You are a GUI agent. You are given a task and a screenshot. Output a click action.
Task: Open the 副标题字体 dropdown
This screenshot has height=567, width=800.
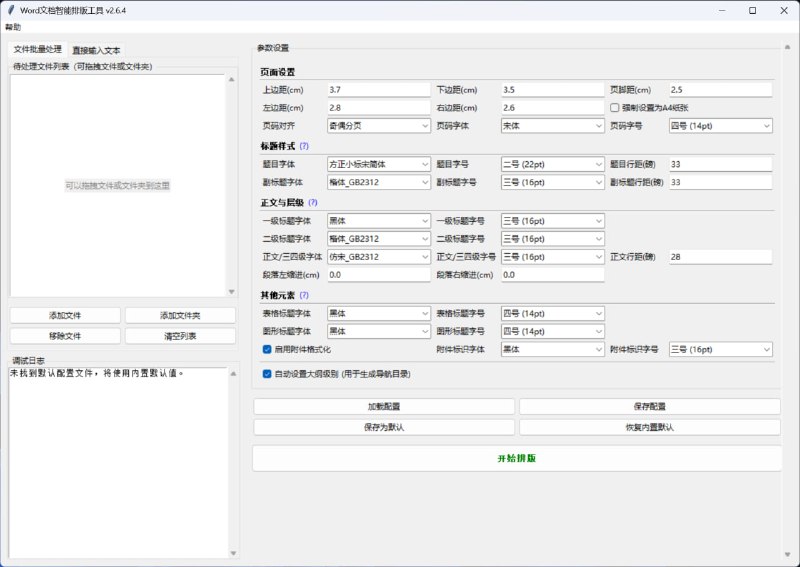[x=379, y=182]
